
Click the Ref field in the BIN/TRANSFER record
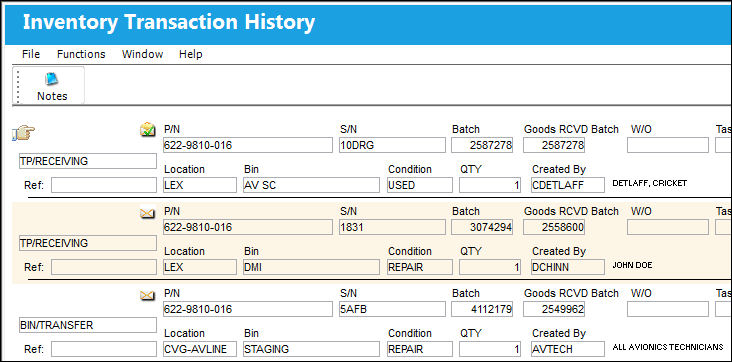(104, 349)
